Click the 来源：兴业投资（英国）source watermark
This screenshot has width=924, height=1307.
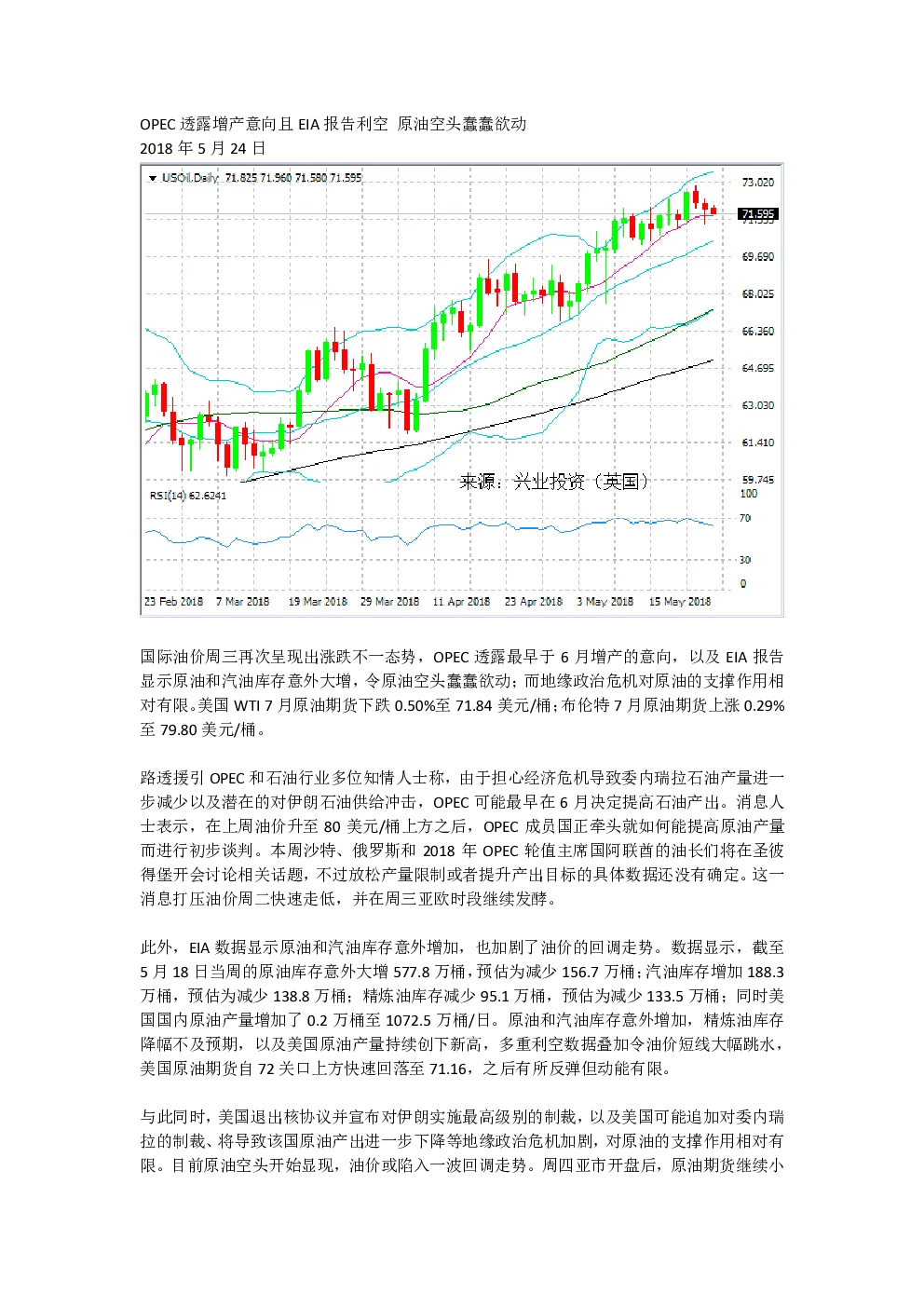point(554,482)
